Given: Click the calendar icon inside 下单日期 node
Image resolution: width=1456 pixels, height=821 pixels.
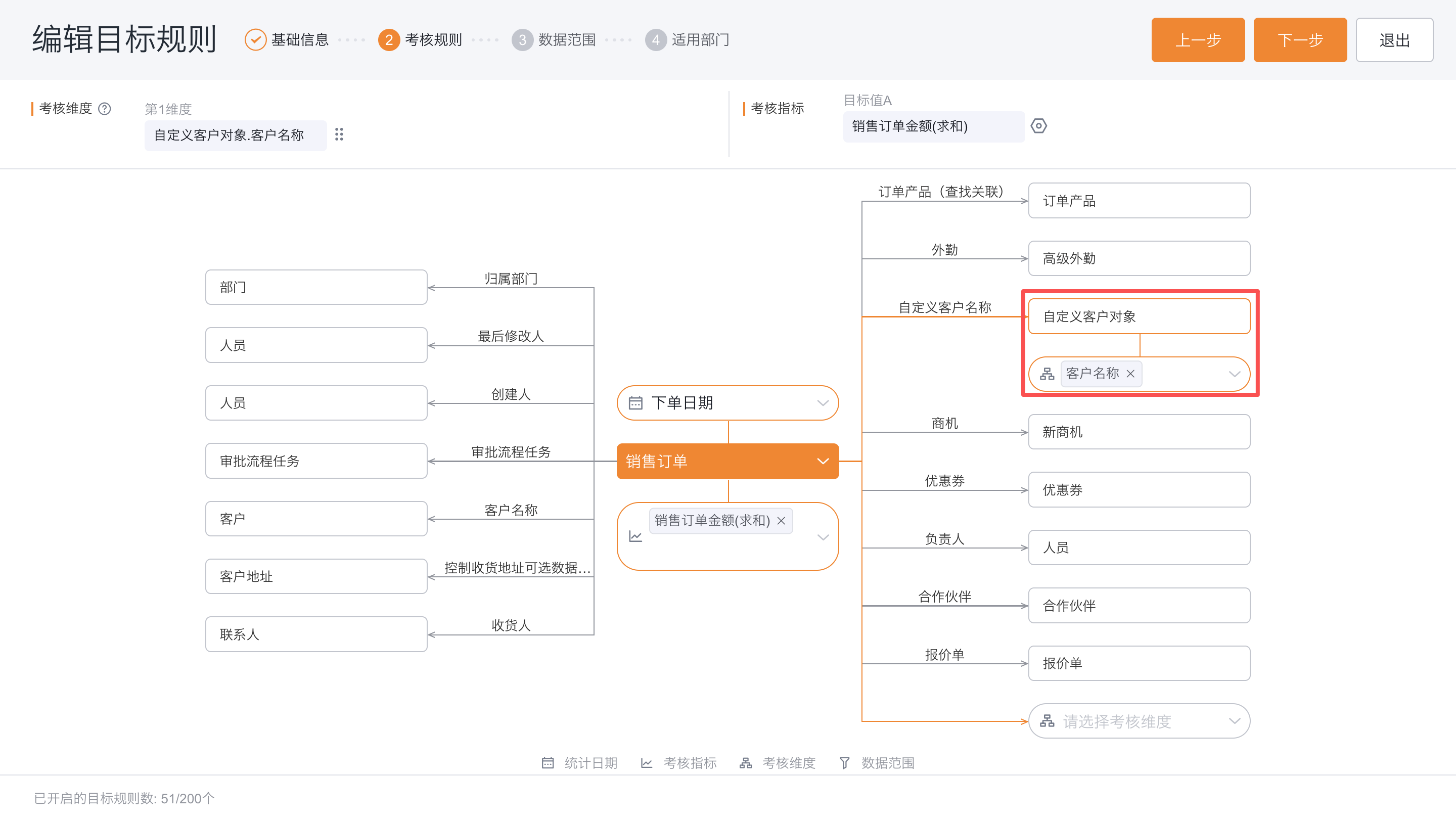Looking at the screenshot, I should tap(636, 403).
